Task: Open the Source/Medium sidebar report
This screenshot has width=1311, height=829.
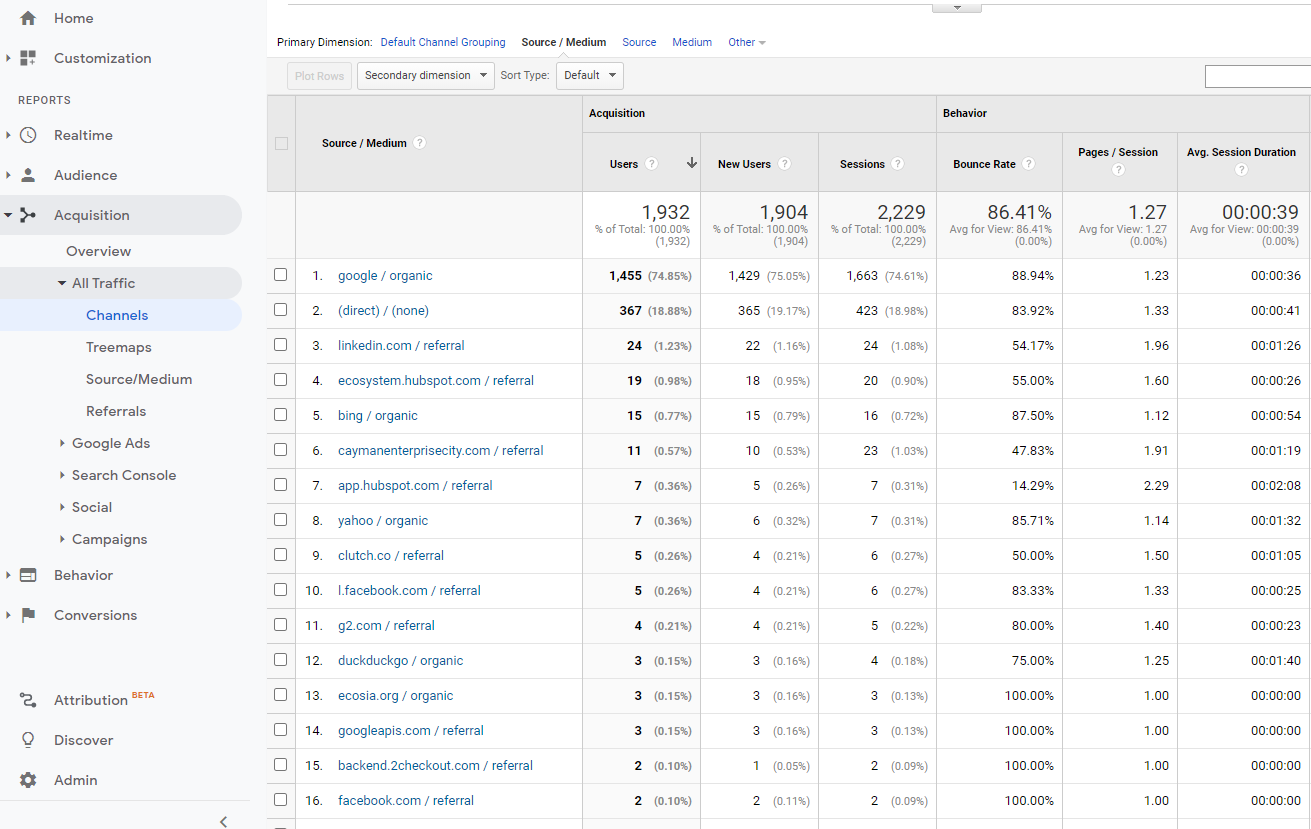Action: [x=139, y=379]
